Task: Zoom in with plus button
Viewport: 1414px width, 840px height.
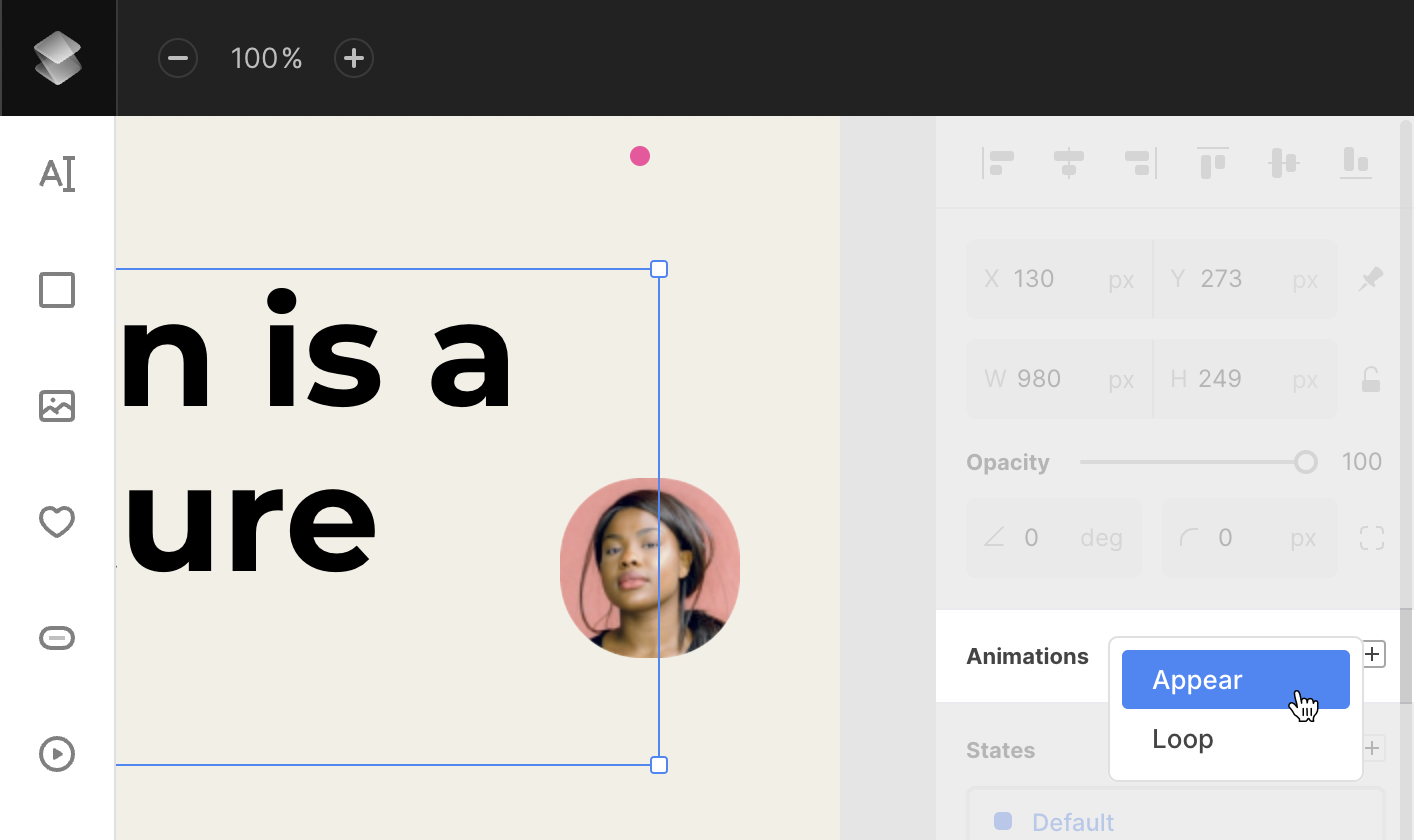Action: click(x=354, y=58)
